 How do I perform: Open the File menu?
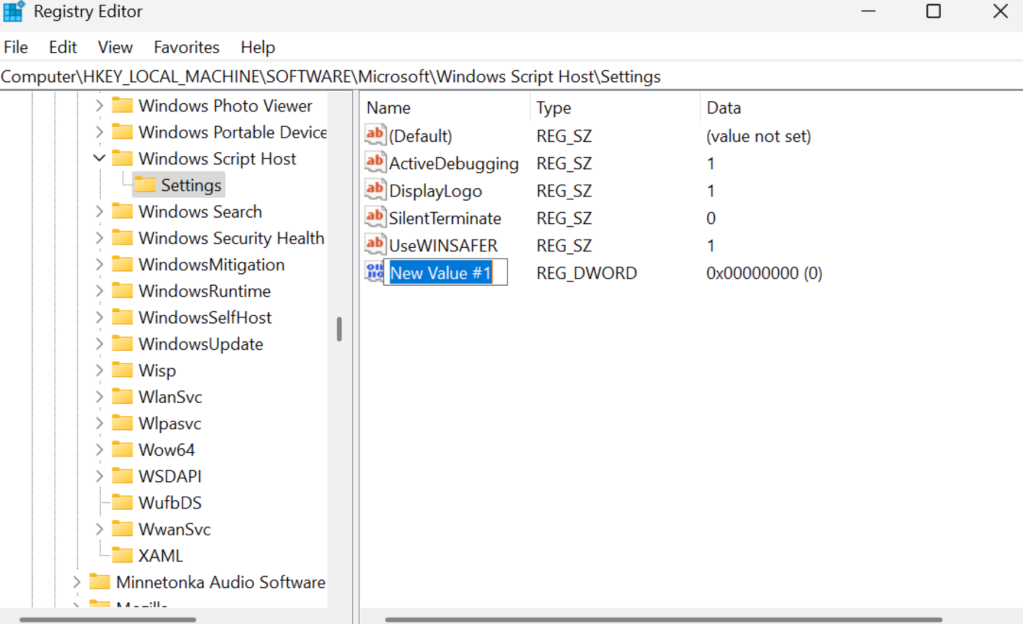16,47
